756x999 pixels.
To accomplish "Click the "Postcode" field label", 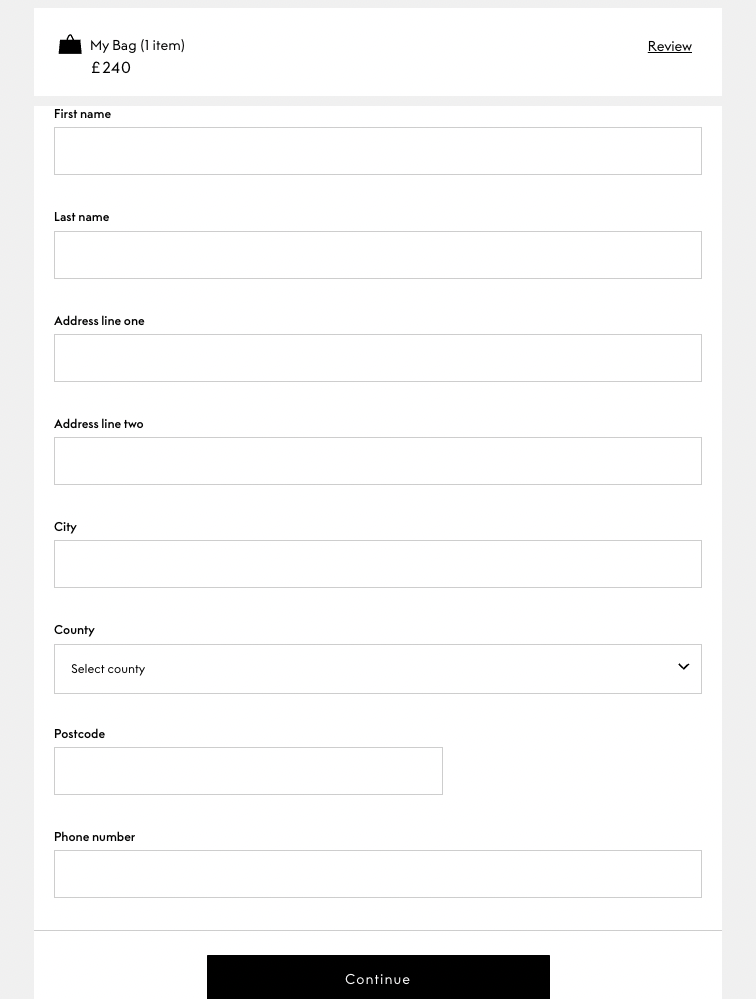I will click(79, 734).
